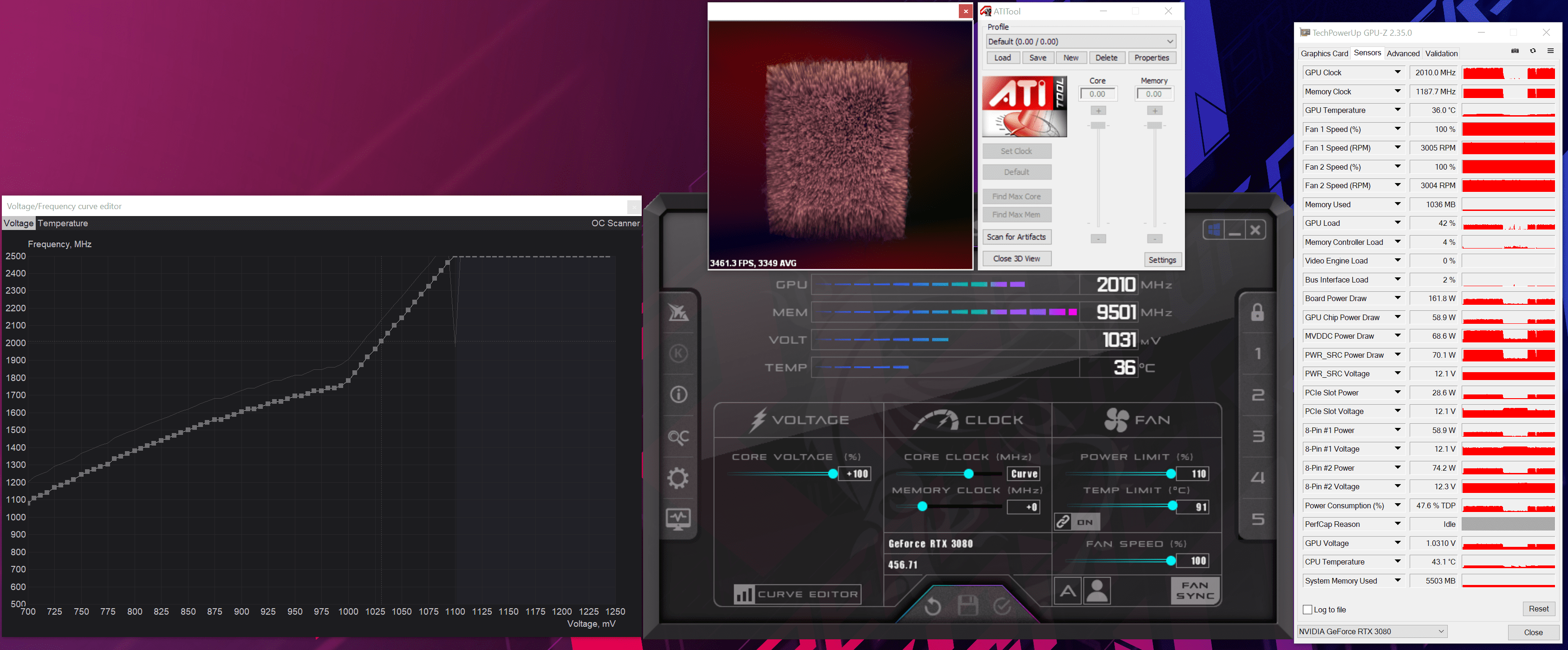Take screenshot with GPU-Z camera icon

click(x=1515, y=51)
